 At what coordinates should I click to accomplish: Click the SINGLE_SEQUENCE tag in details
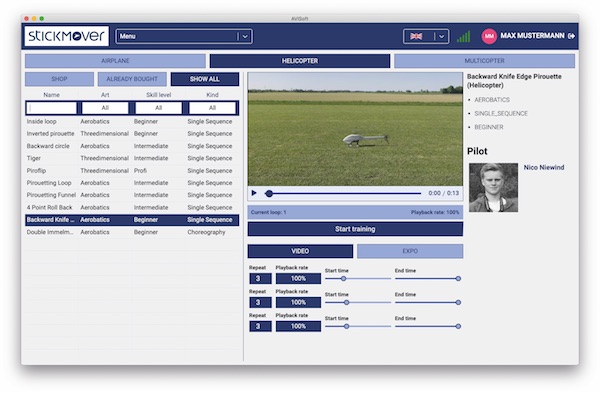(x=501, y=113)
